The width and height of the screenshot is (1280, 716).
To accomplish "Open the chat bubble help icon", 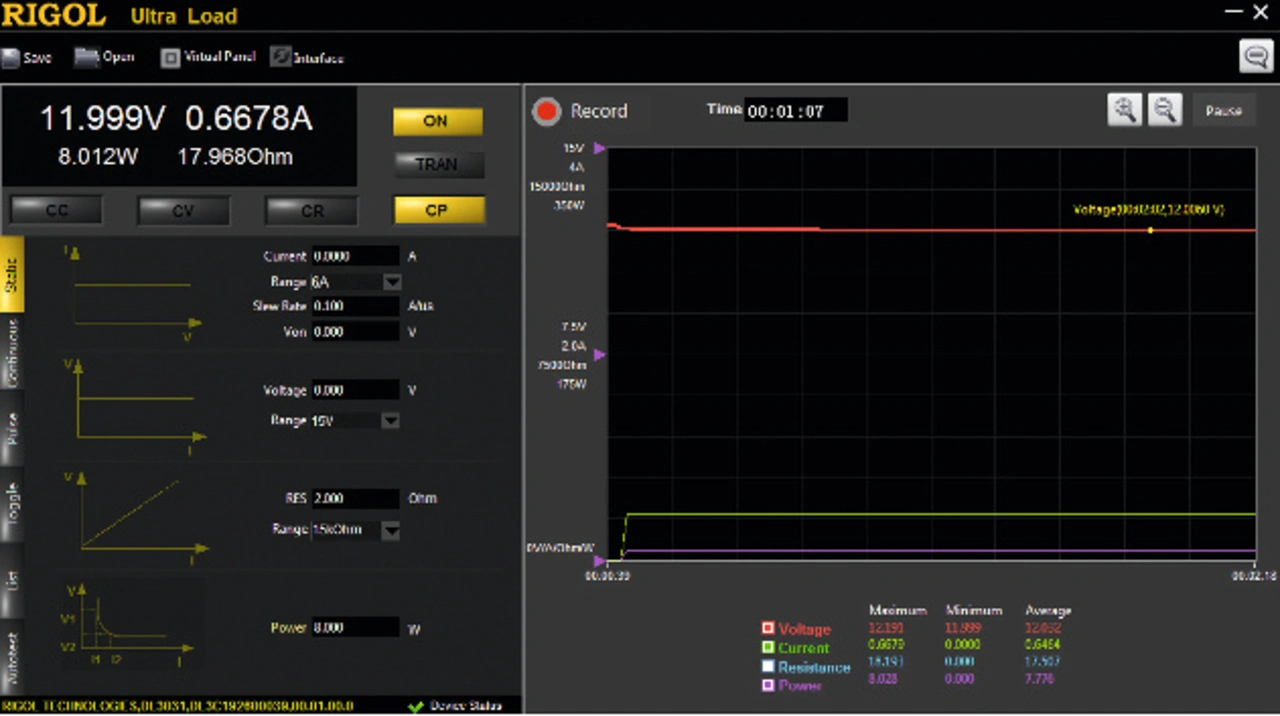I will click(1255, 56).
